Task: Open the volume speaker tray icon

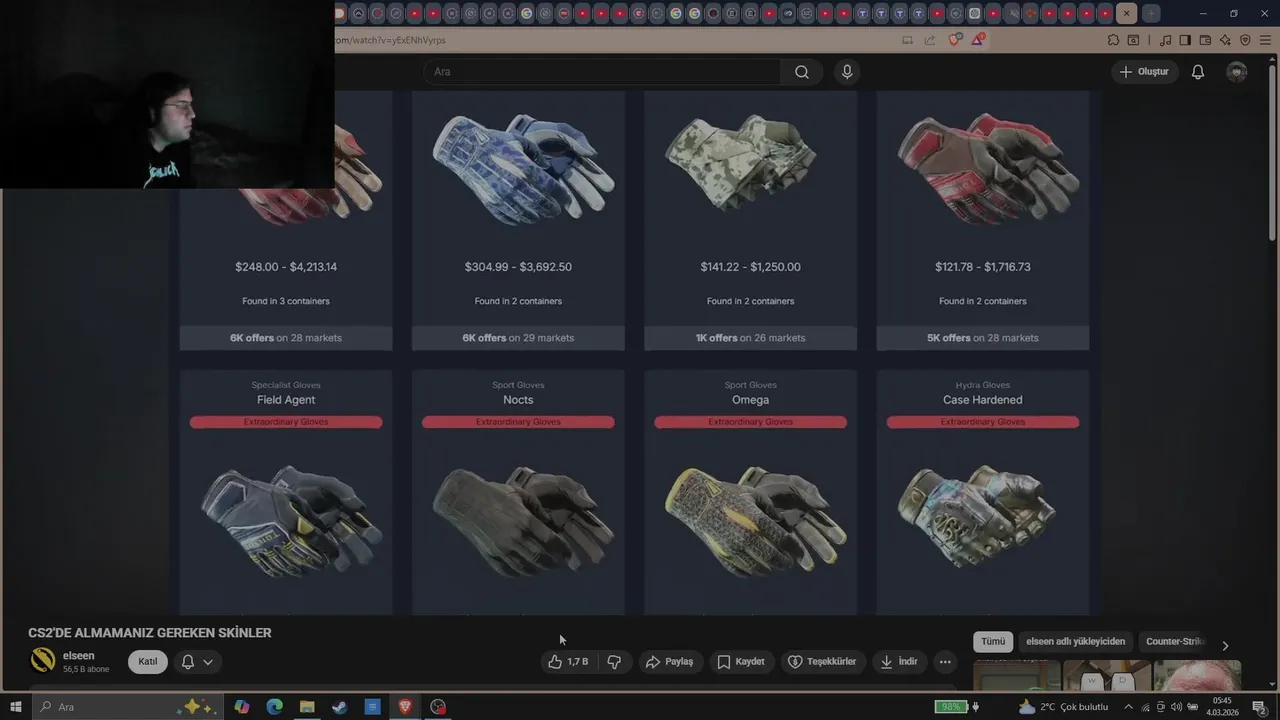Action: [x=1174, y=707]
